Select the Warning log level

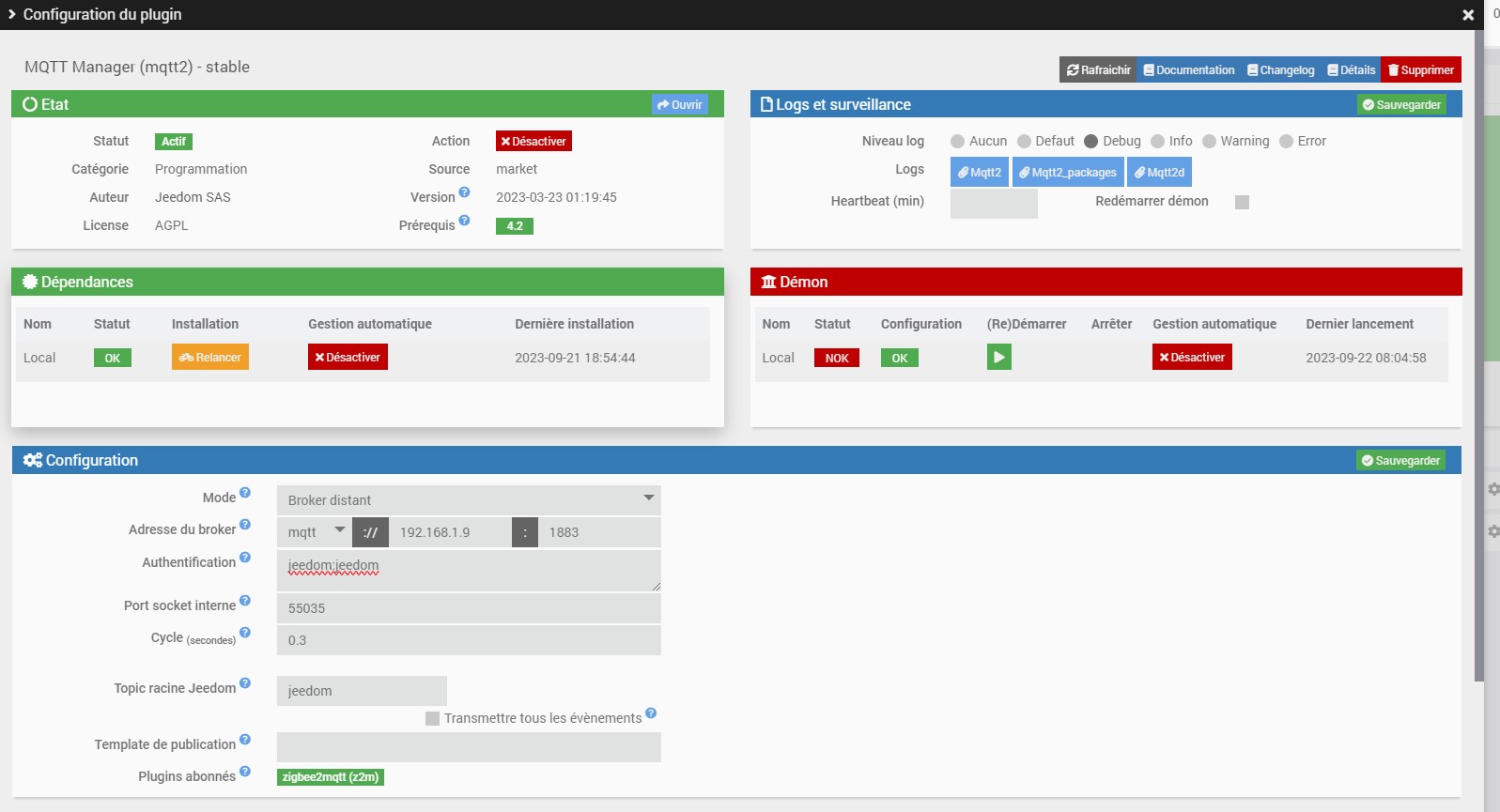(x=1210, y=141)
